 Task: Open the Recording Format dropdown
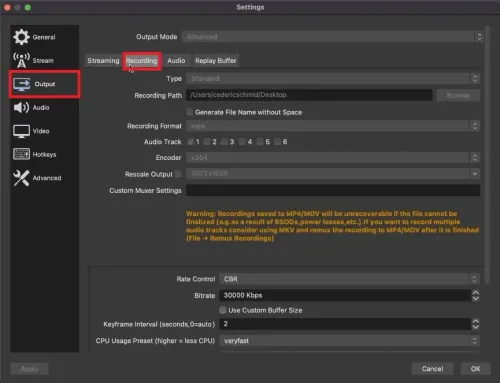click(x=333, y=126)
